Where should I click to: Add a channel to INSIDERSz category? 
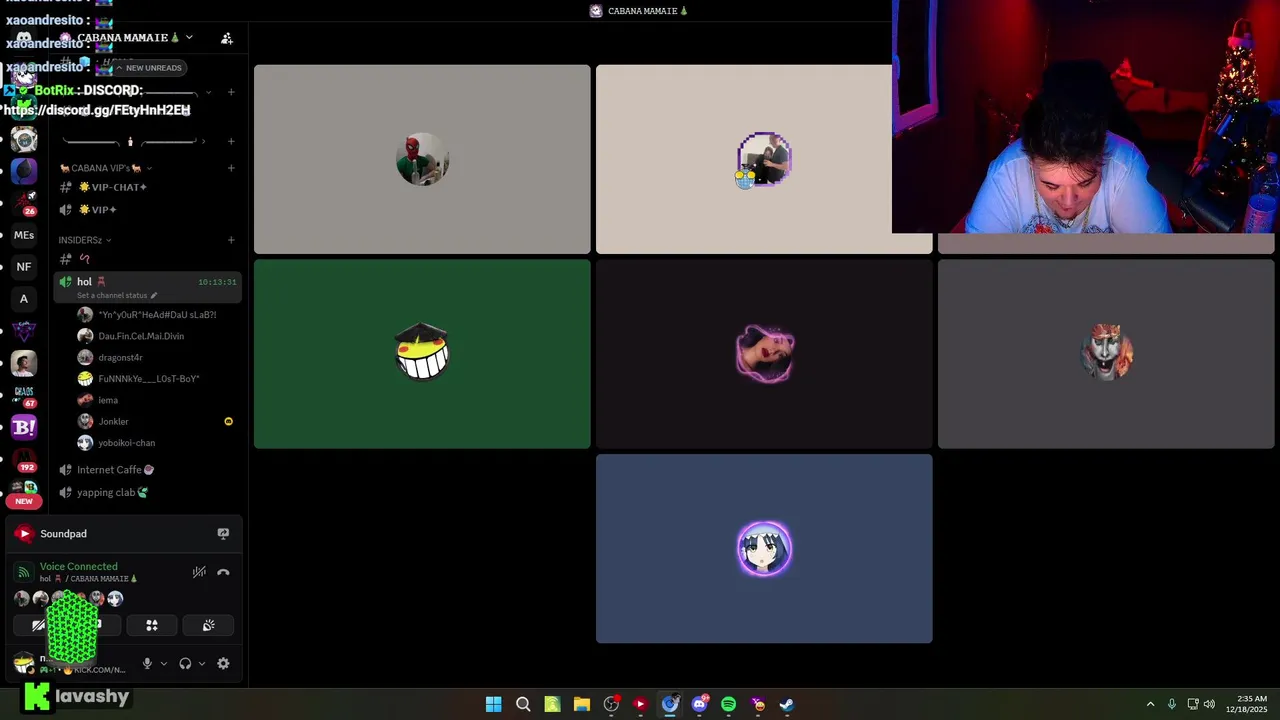coord(231,240)
